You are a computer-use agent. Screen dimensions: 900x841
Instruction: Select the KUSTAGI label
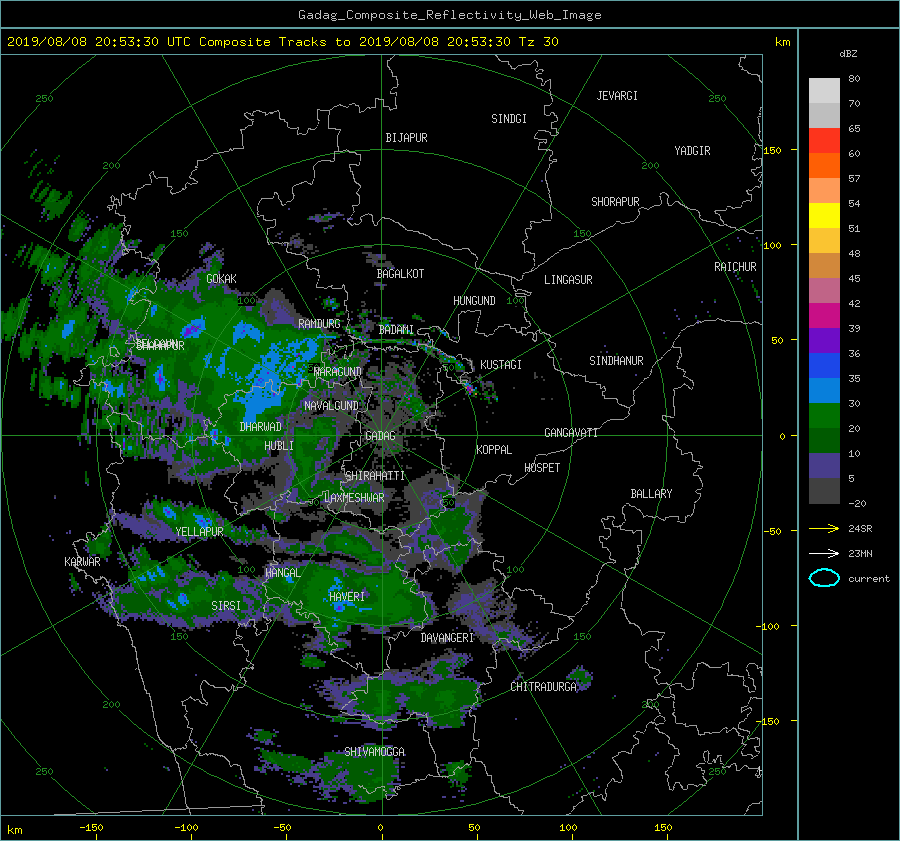(x=501, y=365)
